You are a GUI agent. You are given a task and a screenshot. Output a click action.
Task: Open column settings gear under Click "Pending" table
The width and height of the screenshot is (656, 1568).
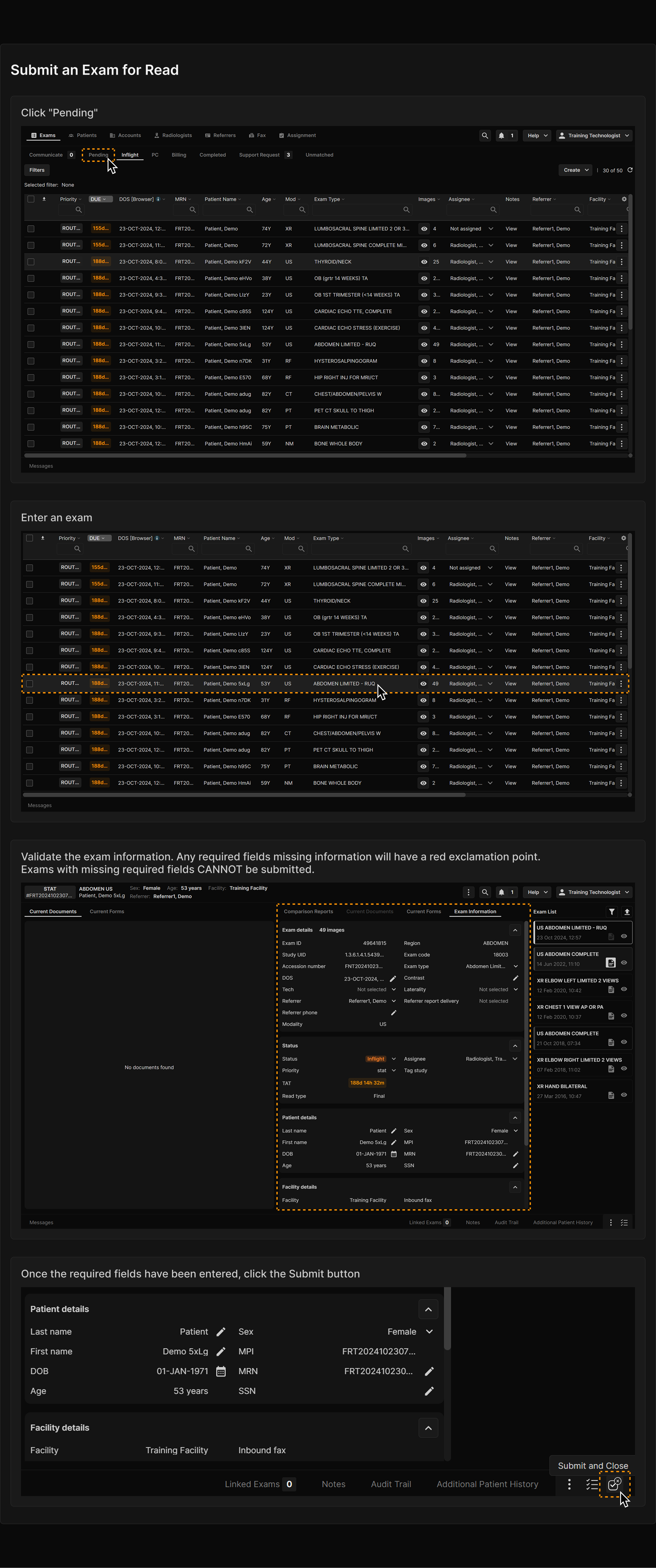624,199
